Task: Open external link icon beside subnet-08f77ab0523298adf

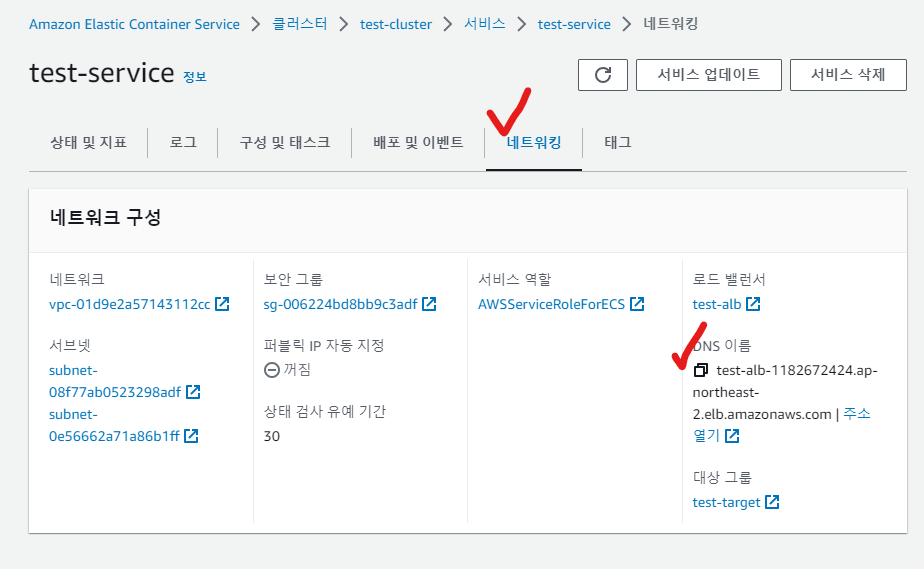Action: [x=193, y=392]
